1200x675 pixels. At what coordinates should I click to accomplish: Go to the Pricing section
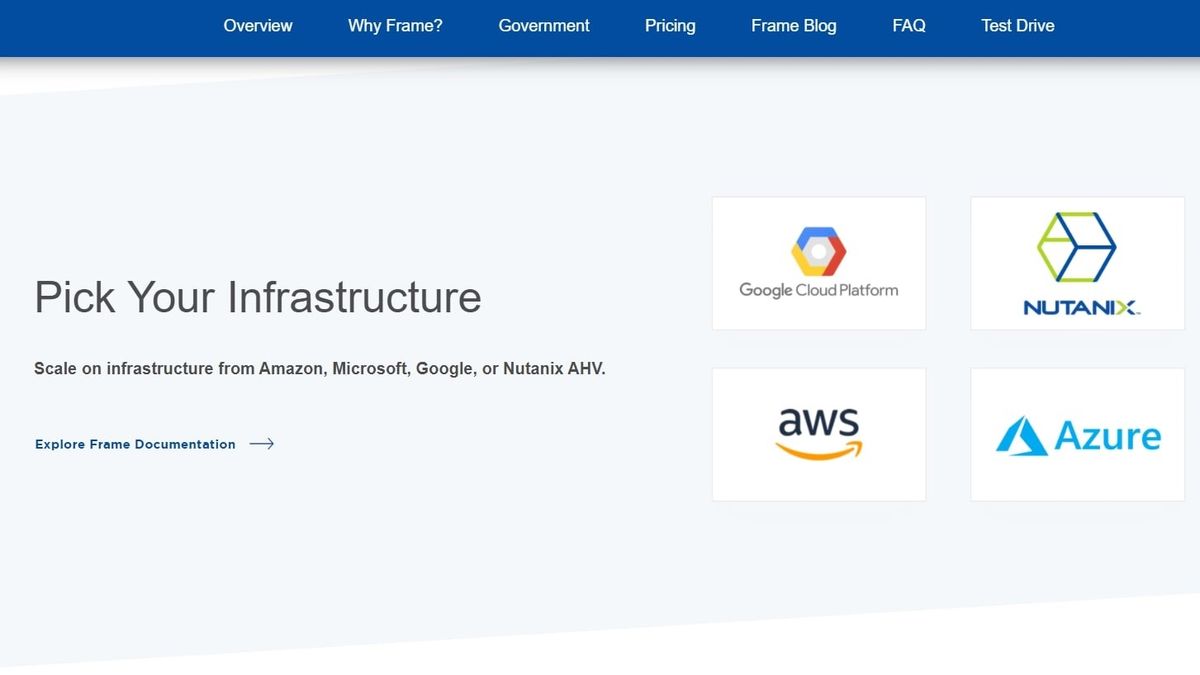pyautogui.click(x=670, y=26)
